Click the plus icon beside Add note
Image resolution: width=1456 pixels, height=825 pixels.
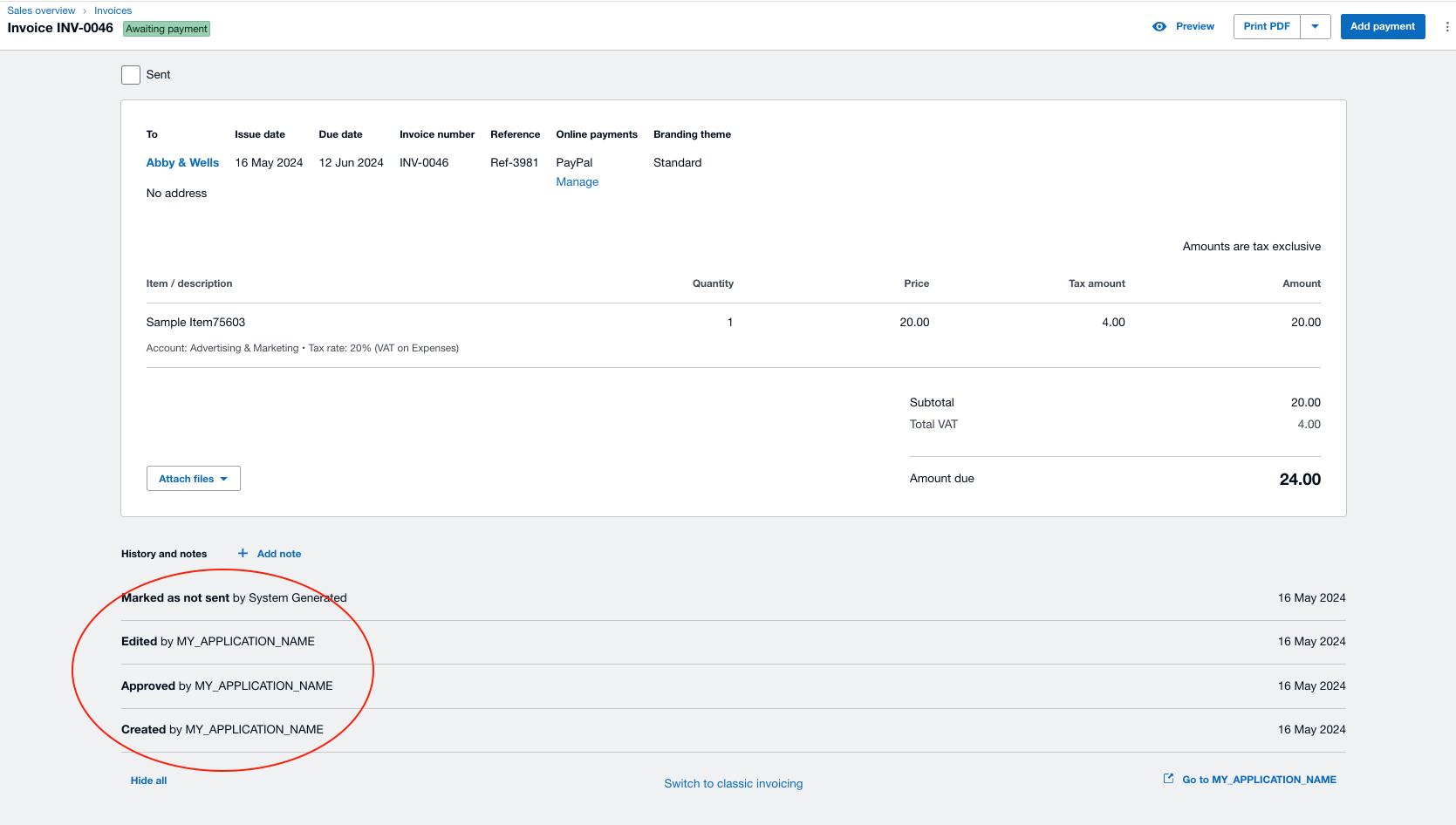pos(242,553)
